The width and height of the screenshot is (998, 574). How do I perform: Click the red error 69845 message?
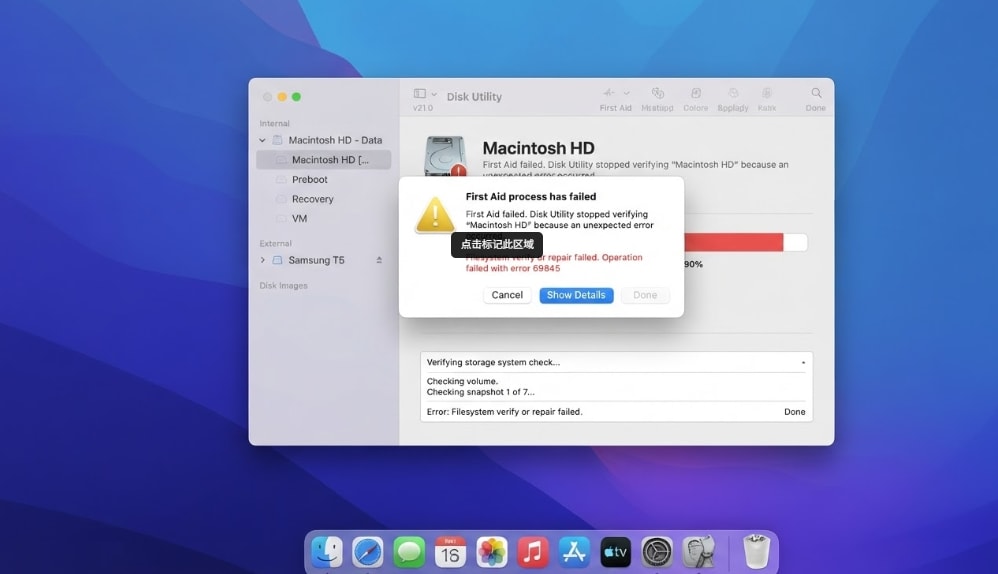(x=554, y=263)
